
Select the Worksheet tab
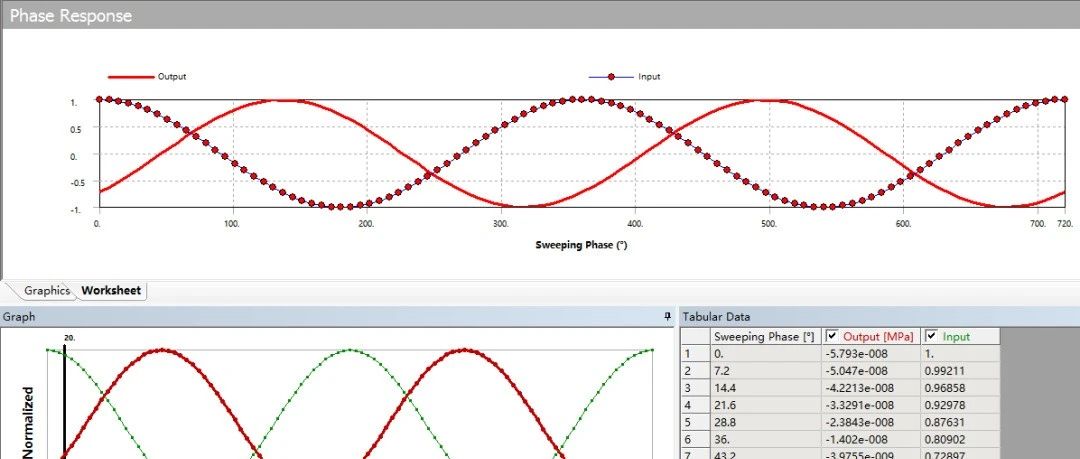[112, 291]
